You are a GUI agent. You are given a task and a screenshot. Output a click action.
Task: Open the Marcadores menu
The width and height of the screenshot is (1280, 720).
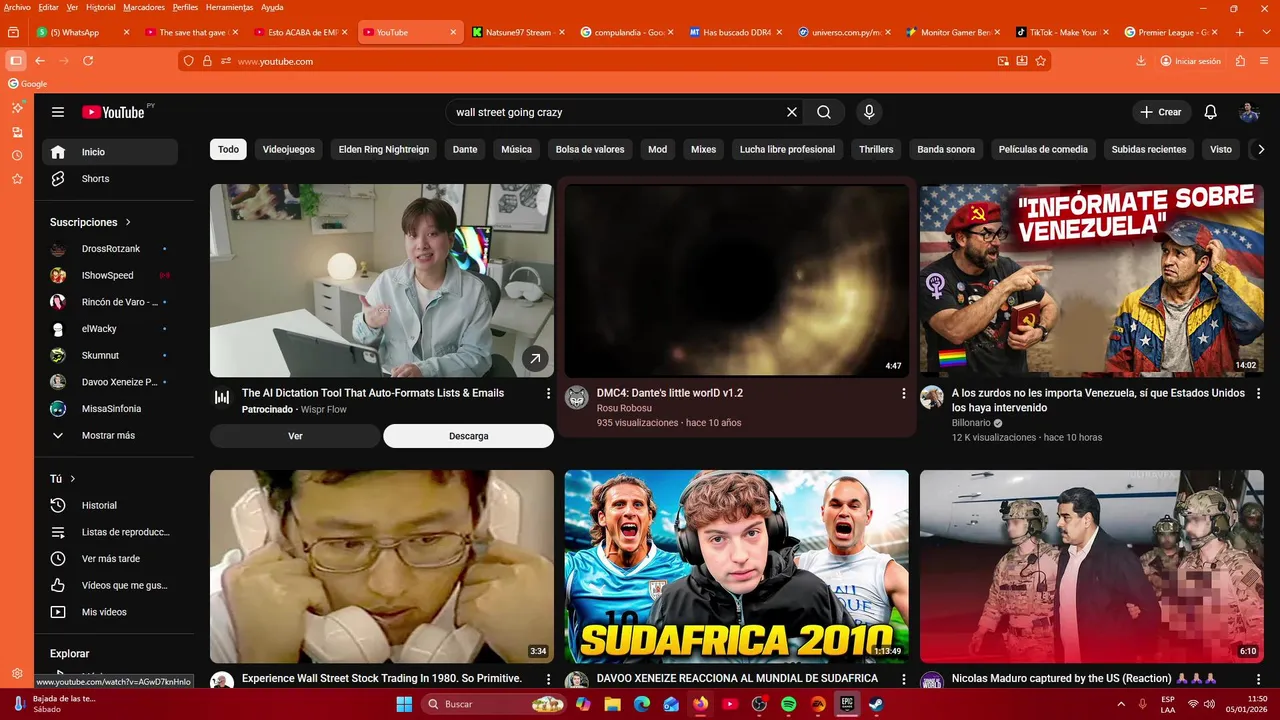click(x=144, y=7)
